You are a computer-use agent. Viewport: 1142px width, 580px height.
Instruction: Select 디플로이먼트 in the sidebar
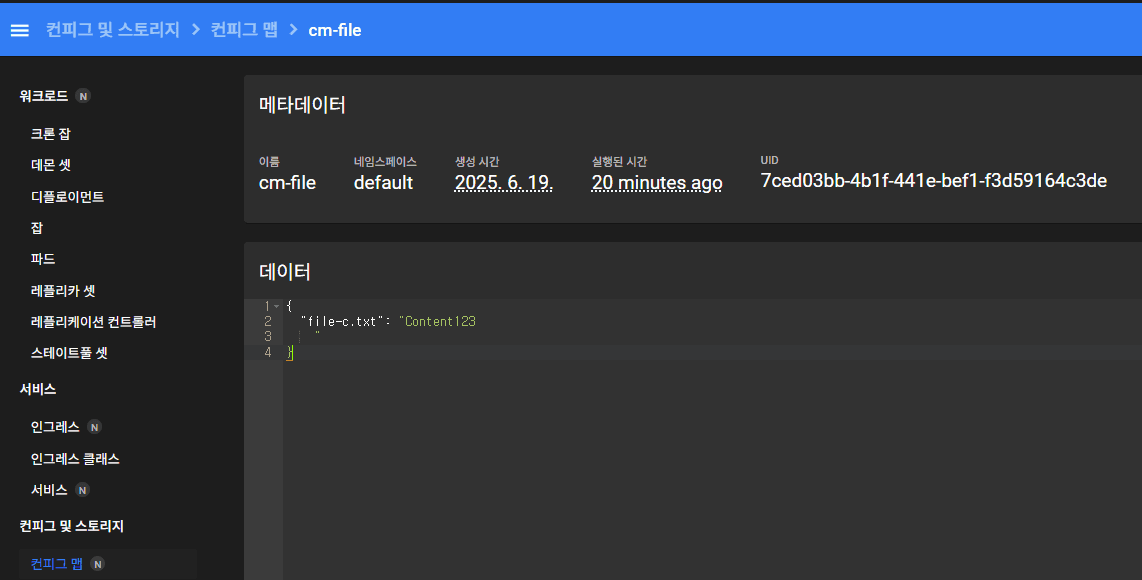click(67, 197)
